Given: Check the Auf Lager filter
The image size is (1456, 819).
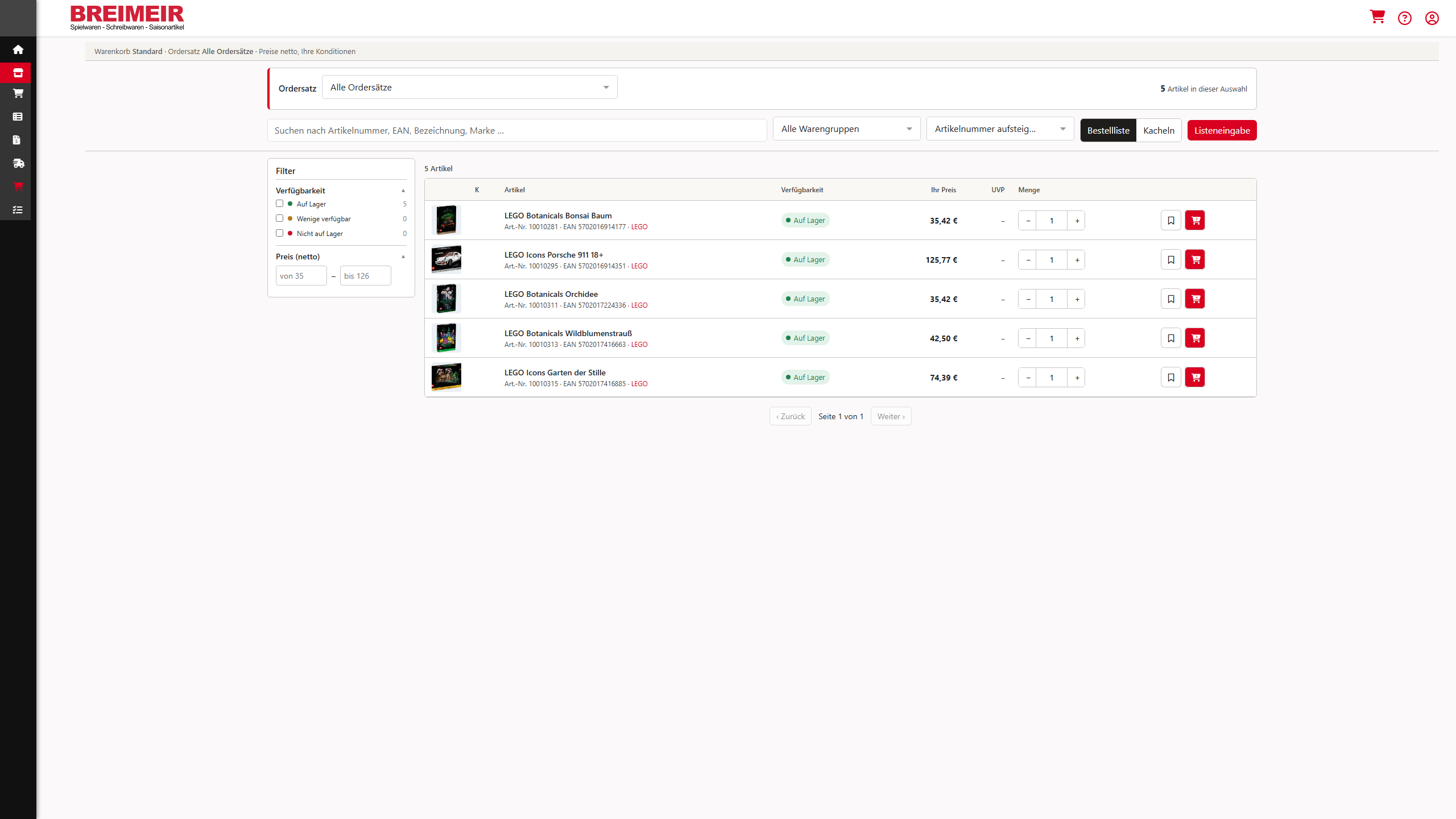Looking at the screenshot, I should tap(279, 204).
